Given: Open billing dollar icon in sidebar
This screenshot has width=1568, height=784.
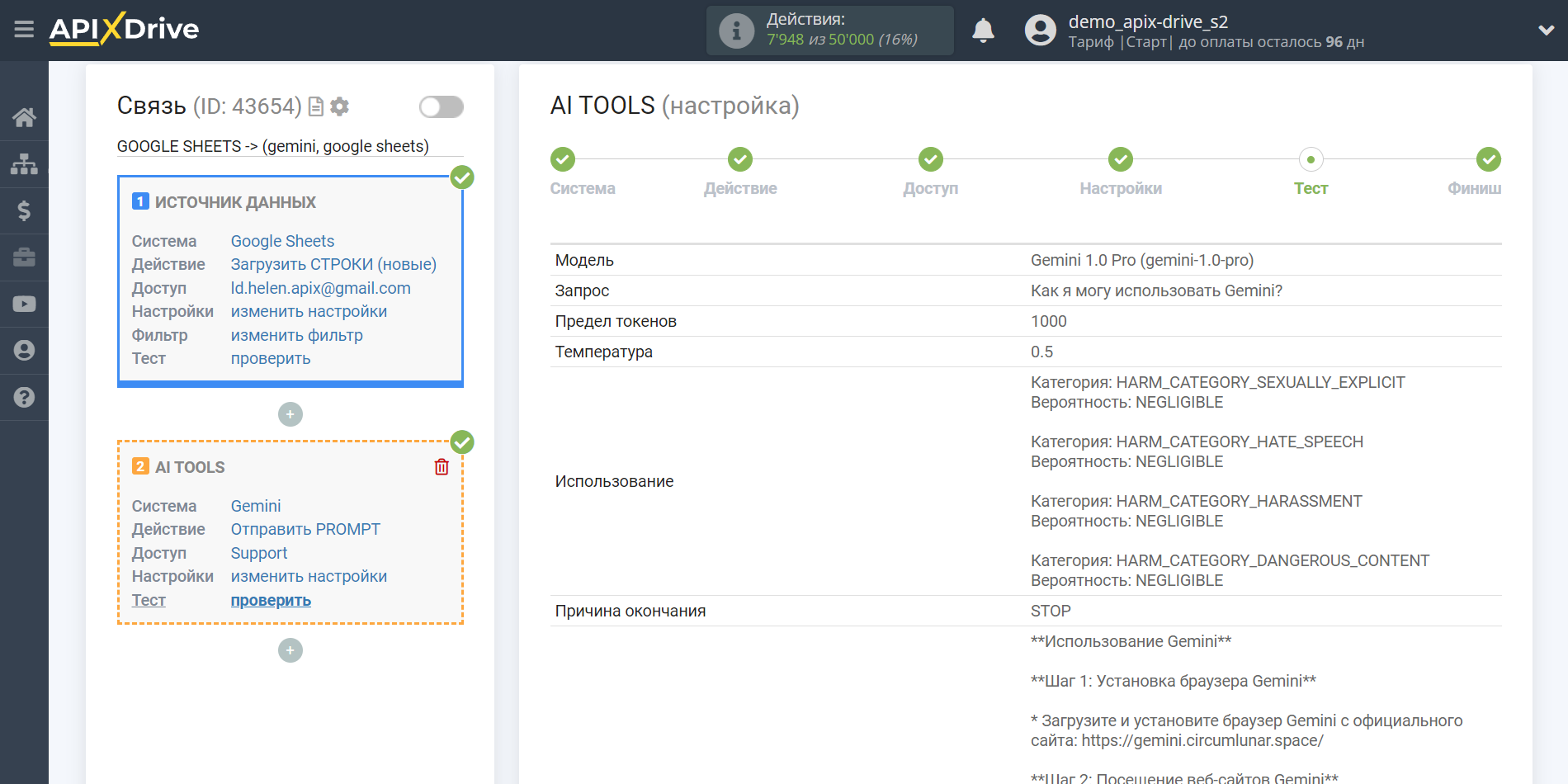Looking at the screenshot, I should 24,210.
